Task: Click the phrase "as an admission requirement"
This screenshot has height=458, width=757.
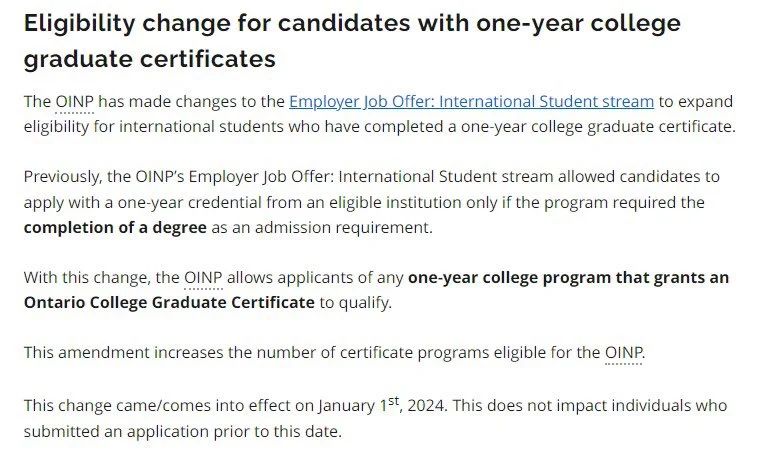Action: (322, 227)
